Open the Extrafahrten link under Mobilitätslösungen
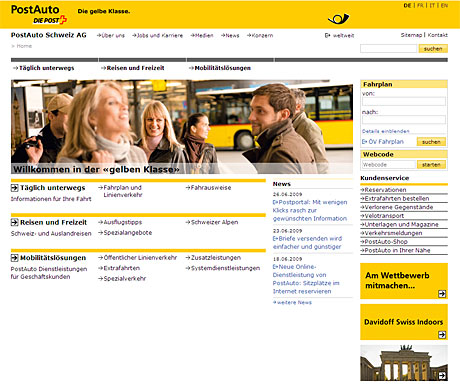 tap(119, 268)
